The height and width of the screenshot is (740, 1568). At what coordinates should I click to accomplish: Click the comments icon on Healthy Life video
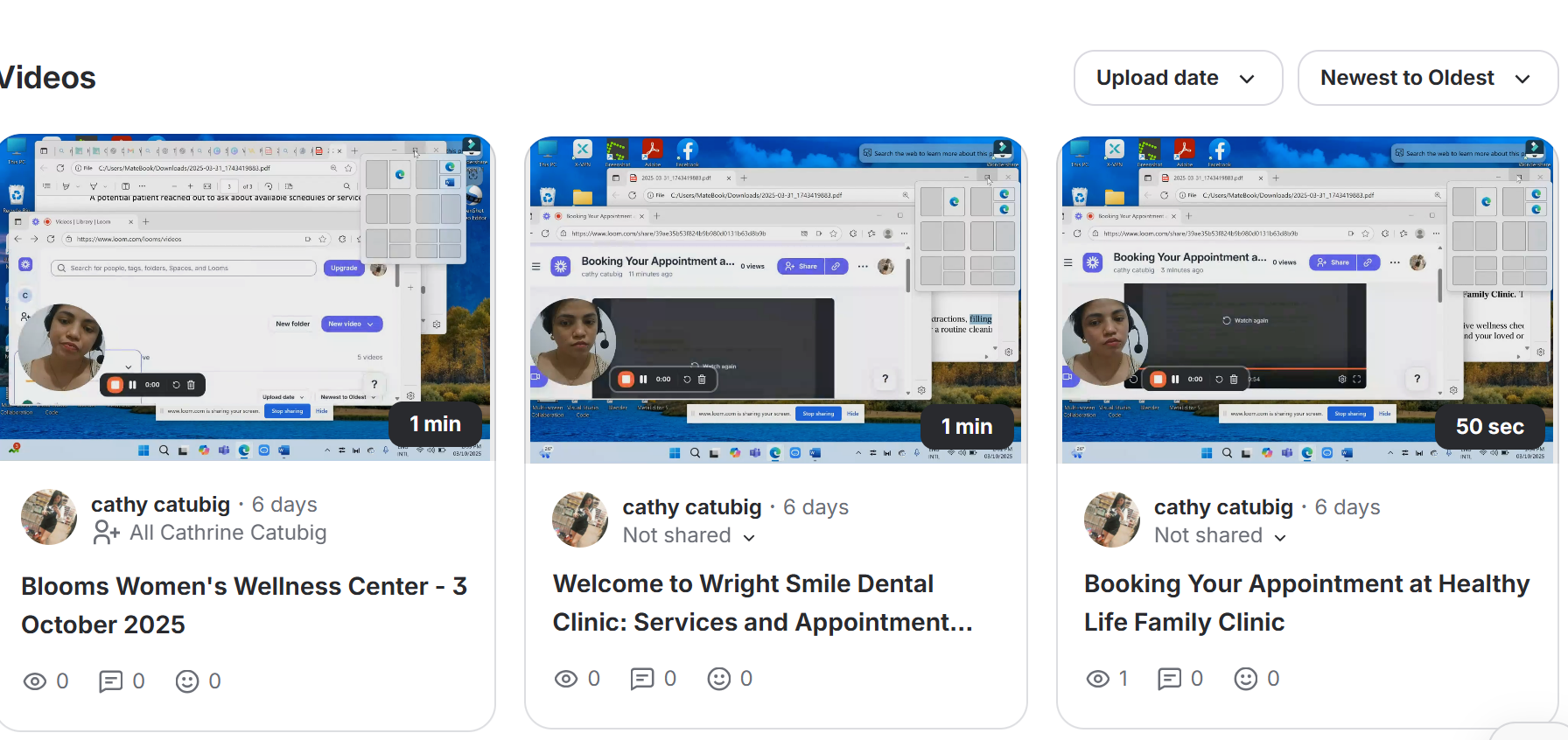coord(1169,679)
